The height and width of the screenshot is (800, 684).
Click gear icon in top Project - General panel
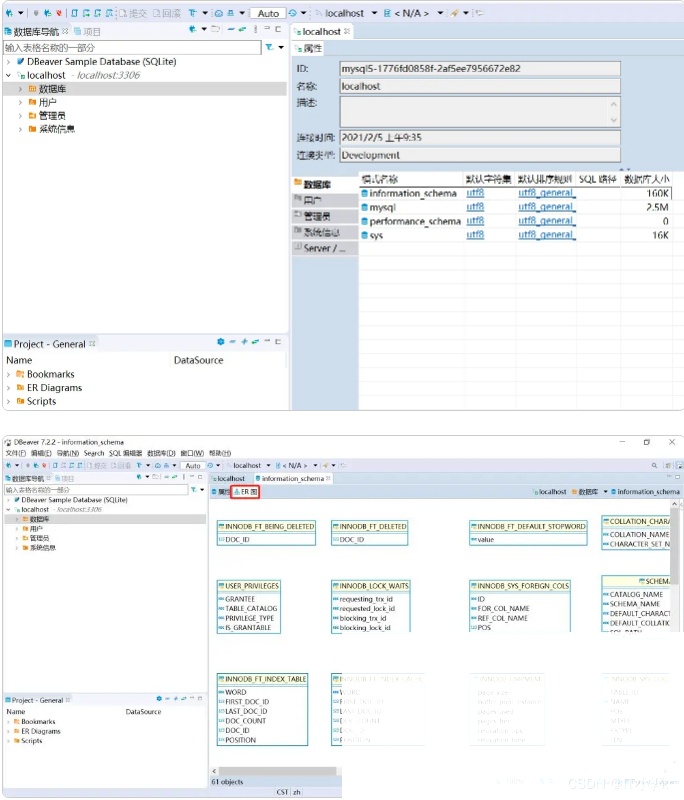click(220, 341)
